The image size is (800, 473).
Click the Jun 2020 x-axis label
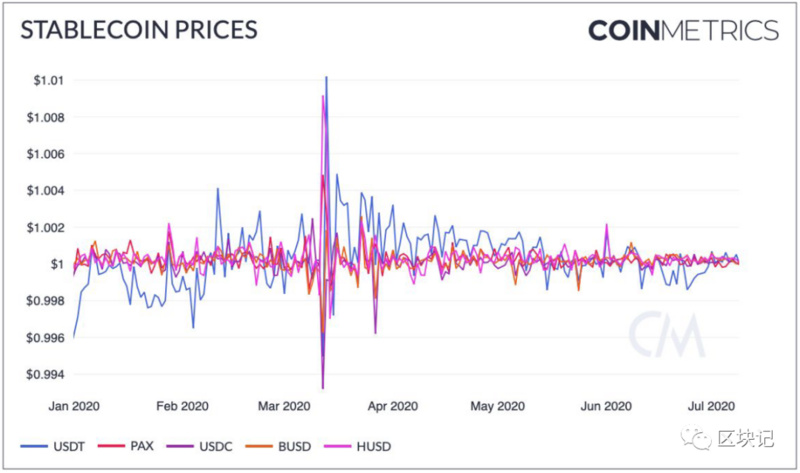[x=605, y=406]
